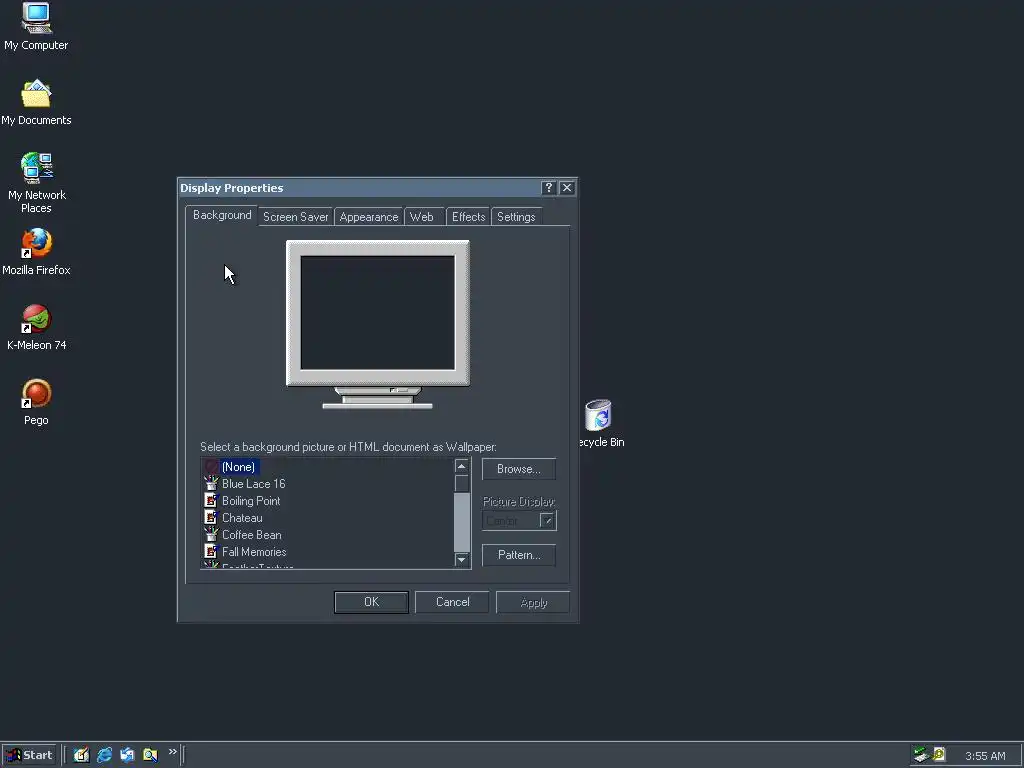Viewport: 1024px width, 768px height.
Task: Open Outlook Express from quick launch
Action: (x=127, y=755)
